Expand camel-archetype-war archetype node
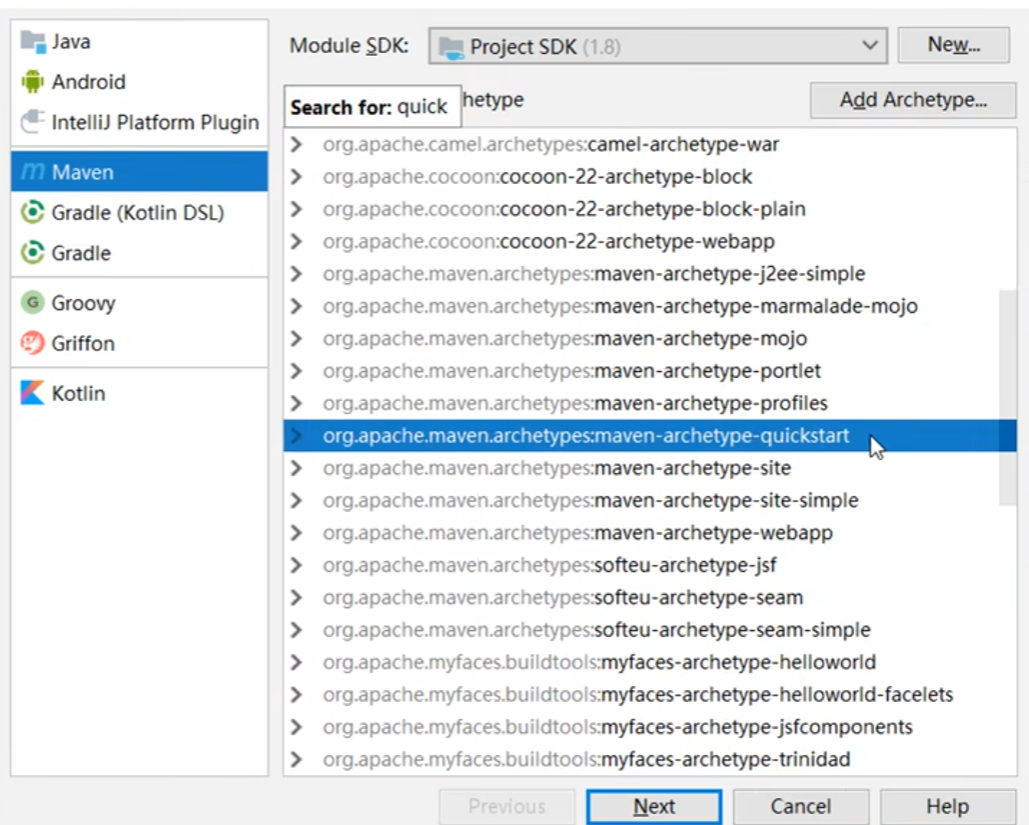Image resolution: width=1029 pixels, height=825 pixels. pos(297,144)
